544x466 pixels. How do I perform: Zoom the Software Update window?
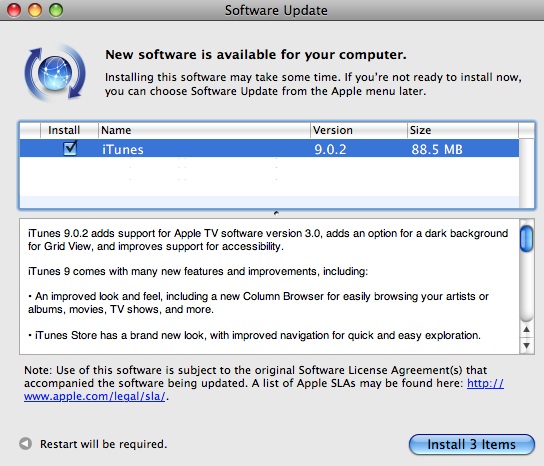56,10
